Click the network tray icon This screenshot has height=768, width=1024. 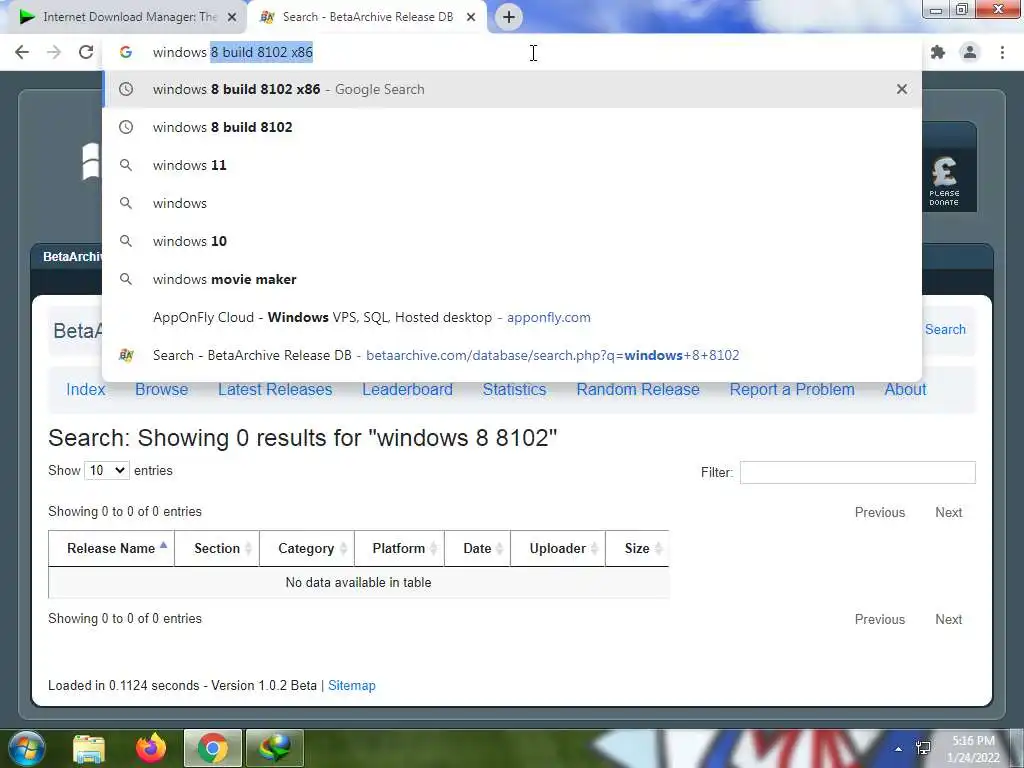923,748
